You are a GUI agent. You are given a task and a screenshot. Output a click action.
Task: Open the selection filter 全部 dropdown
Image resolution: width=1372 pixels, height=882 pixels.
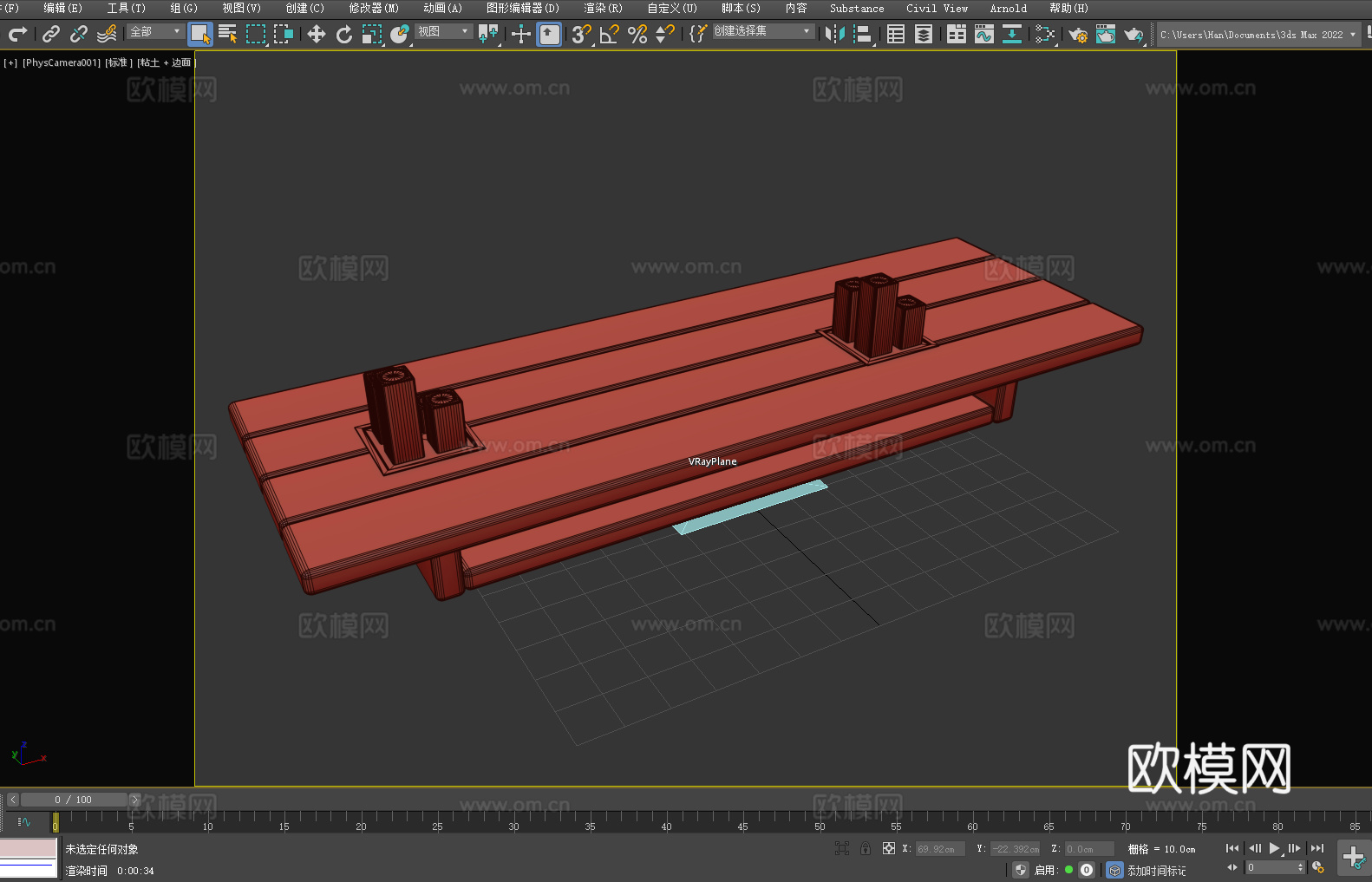pyautogui.click(x=155, y=31)
